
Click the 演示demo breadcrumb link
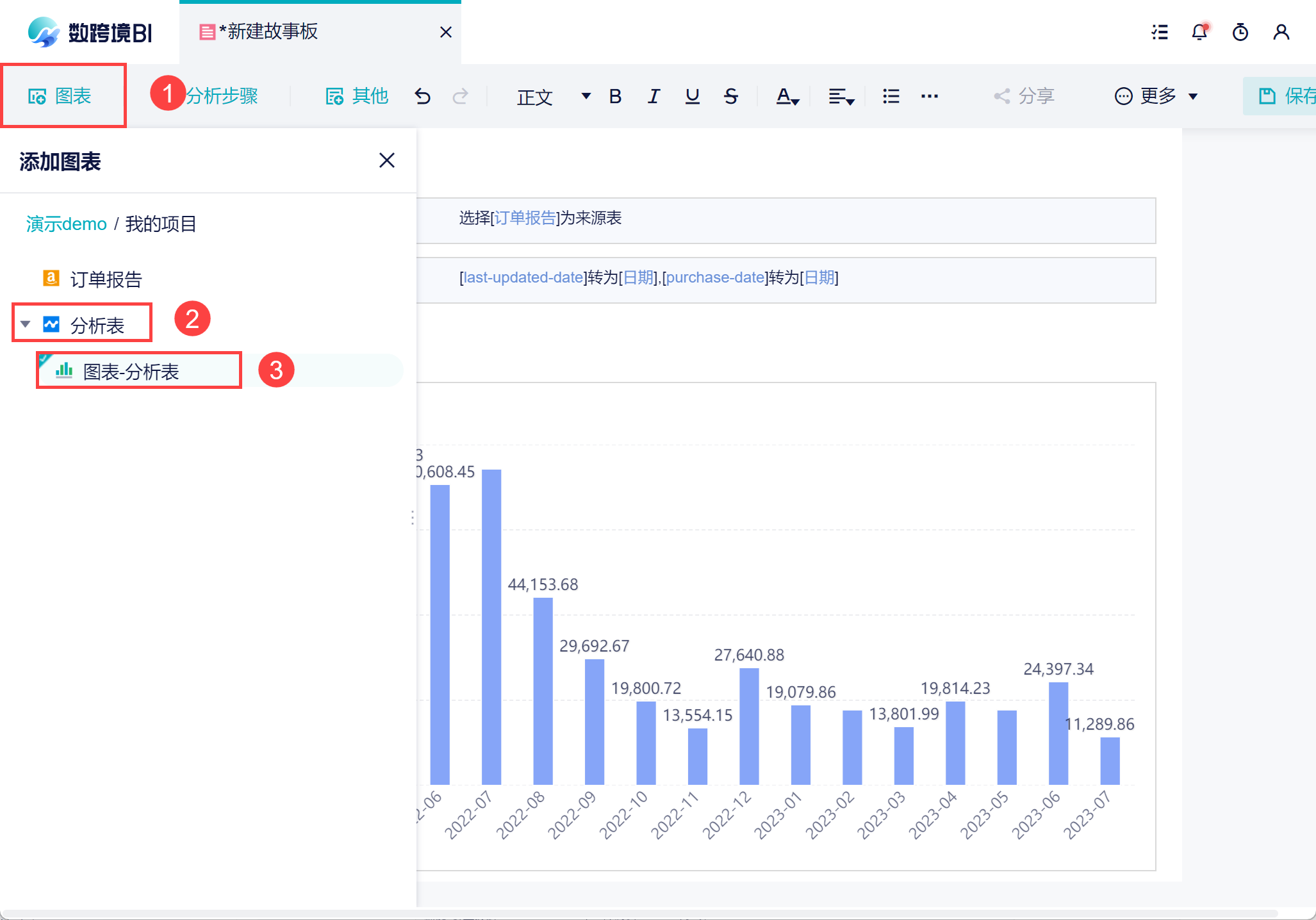66,224
